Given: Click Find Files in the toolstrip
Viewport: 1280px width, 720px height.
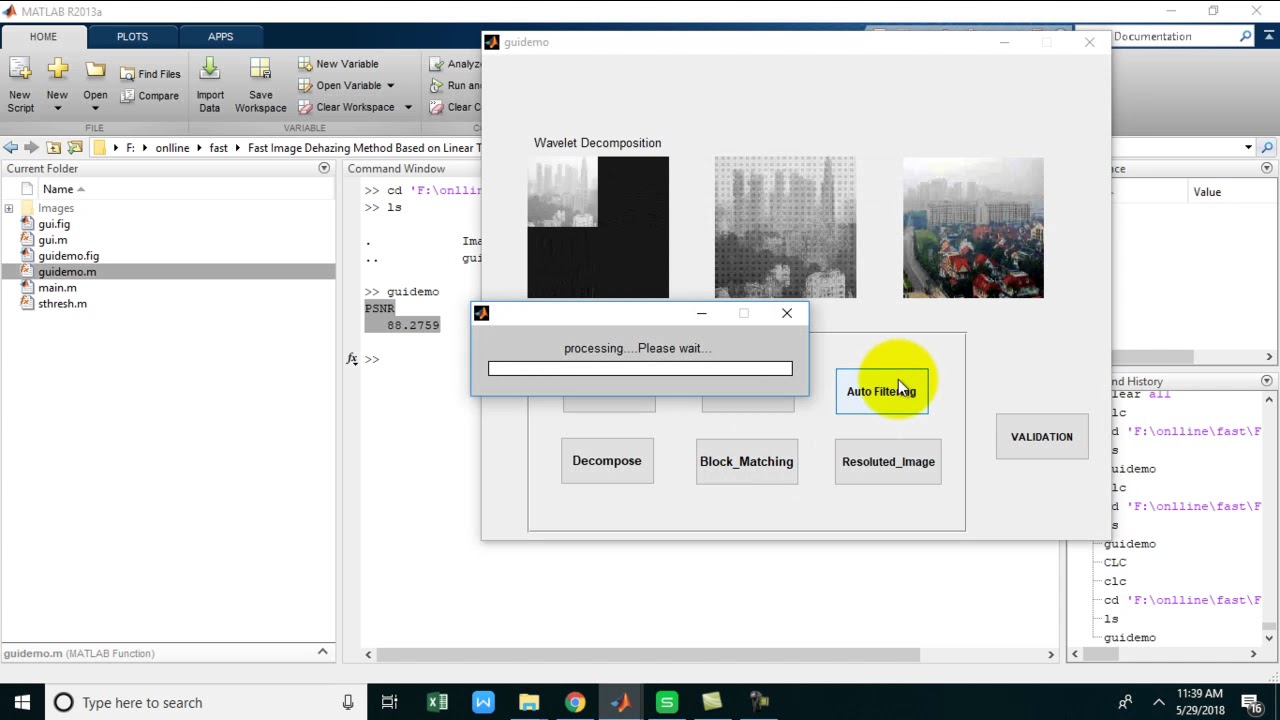Looking at the screenshot, I should 150,74.
